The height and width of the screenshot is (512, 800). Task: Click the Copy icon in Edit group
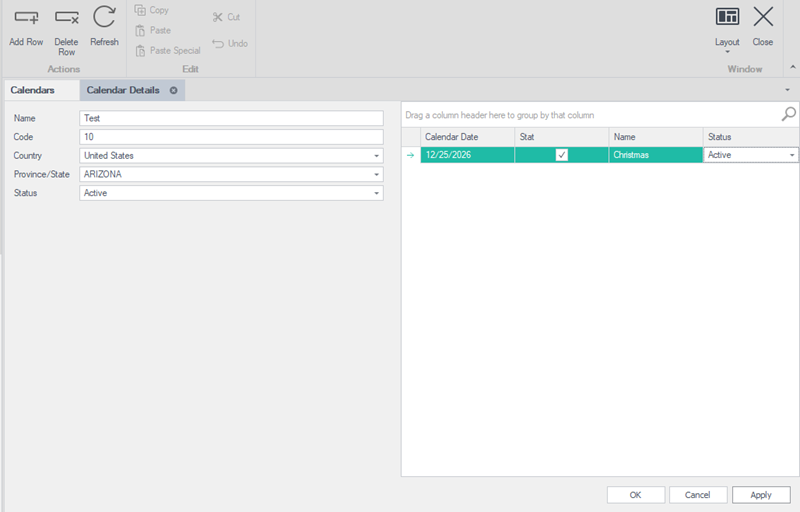pos(141,10)
